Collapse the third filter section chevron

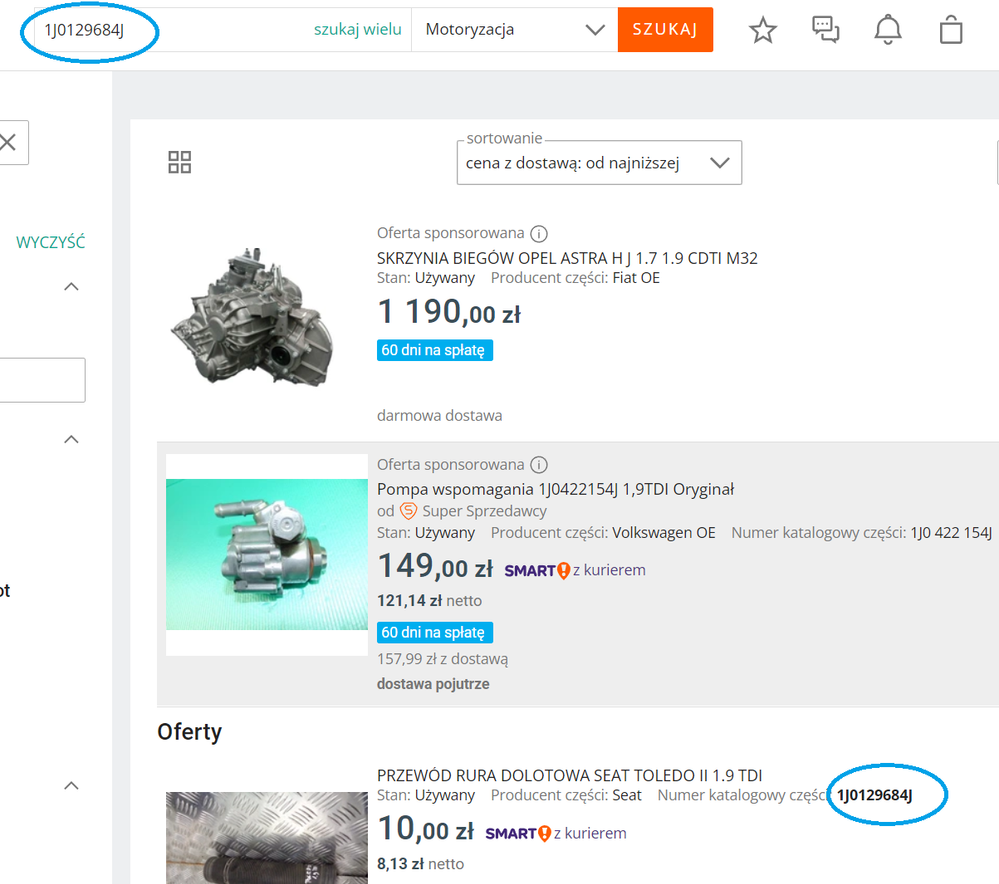[71, 785]
